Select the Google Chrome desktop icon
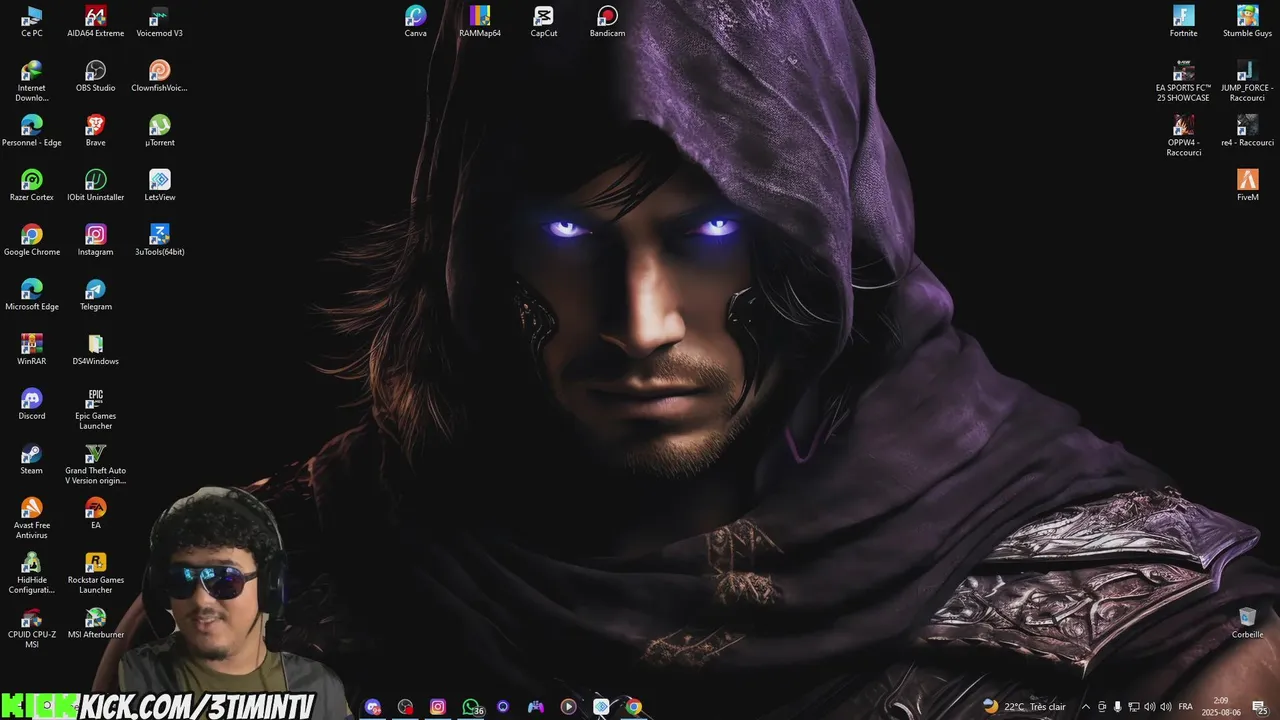Screen dimensions: 1280x720 pos(32,240)
